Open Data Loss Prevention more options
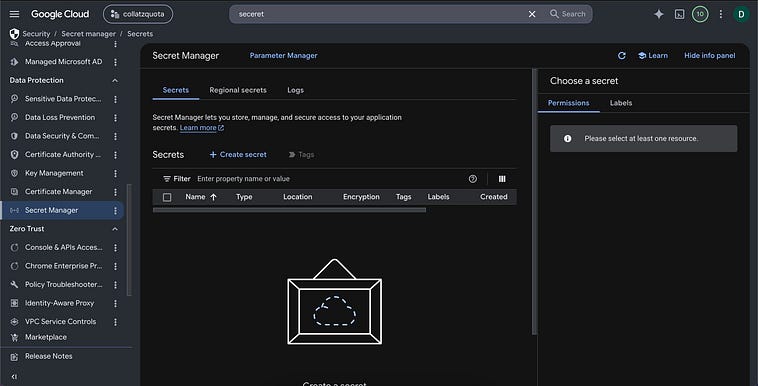This screenshot has width=758, height=386. click(115, 118)
